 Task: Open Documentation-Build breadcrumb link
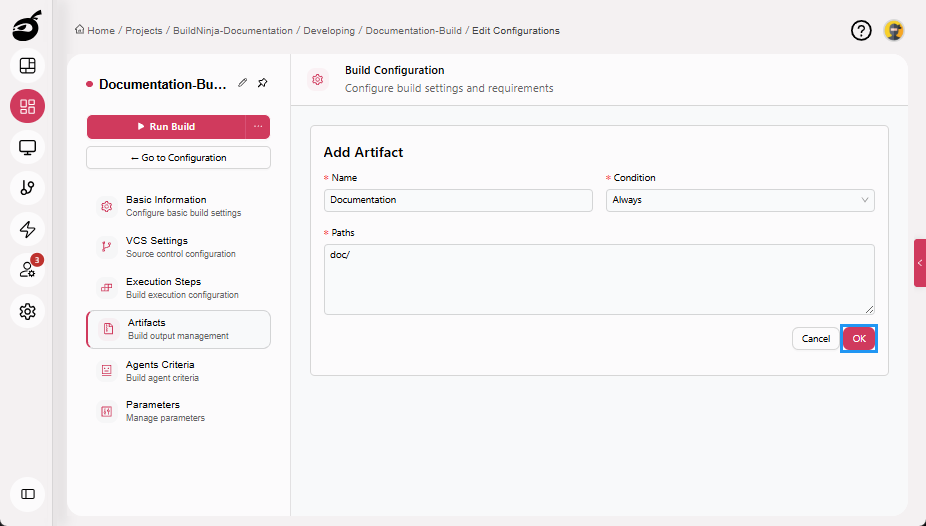point(413,31)
